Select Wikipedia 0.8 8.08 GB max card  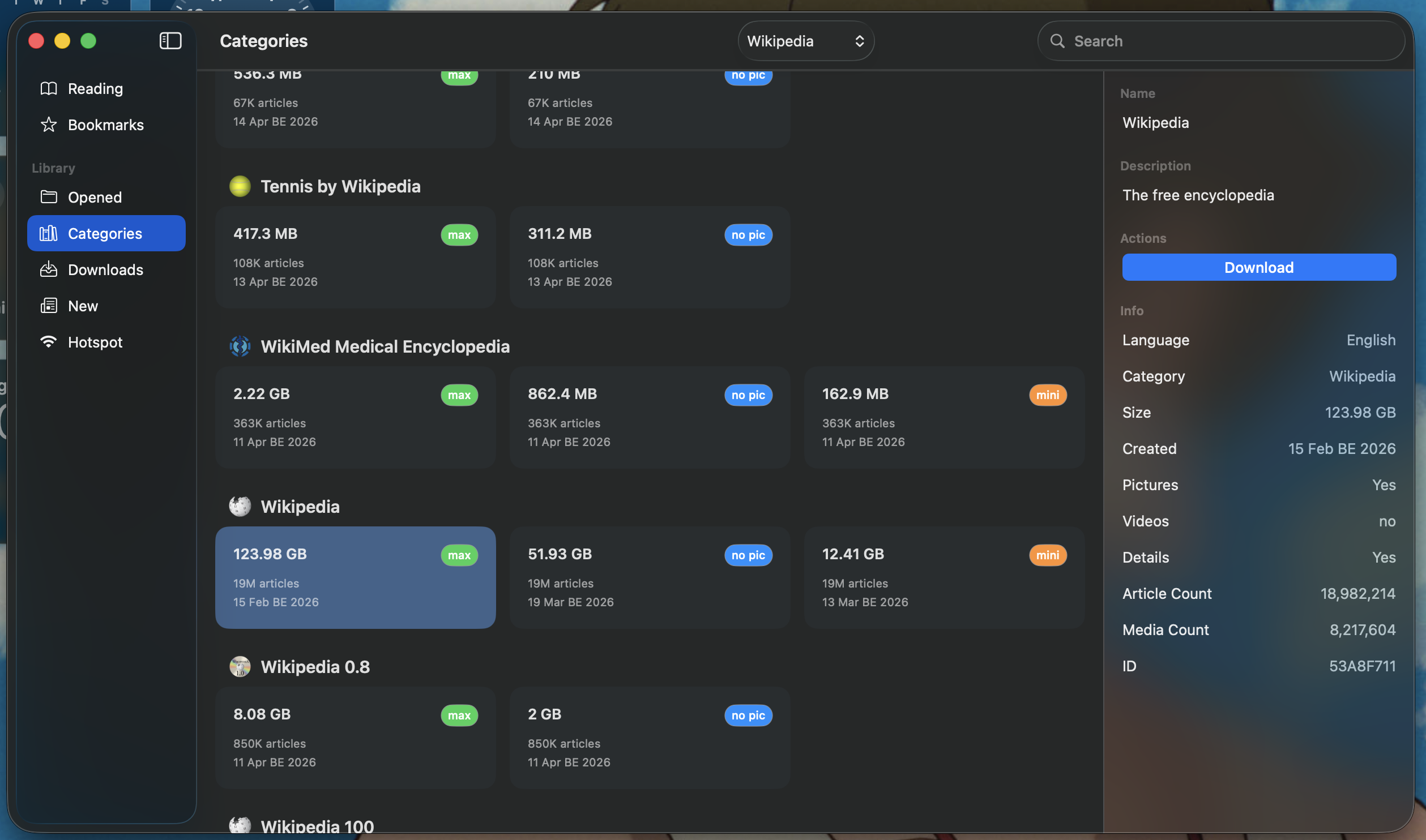pyautogui.click(x=356, y=738)
